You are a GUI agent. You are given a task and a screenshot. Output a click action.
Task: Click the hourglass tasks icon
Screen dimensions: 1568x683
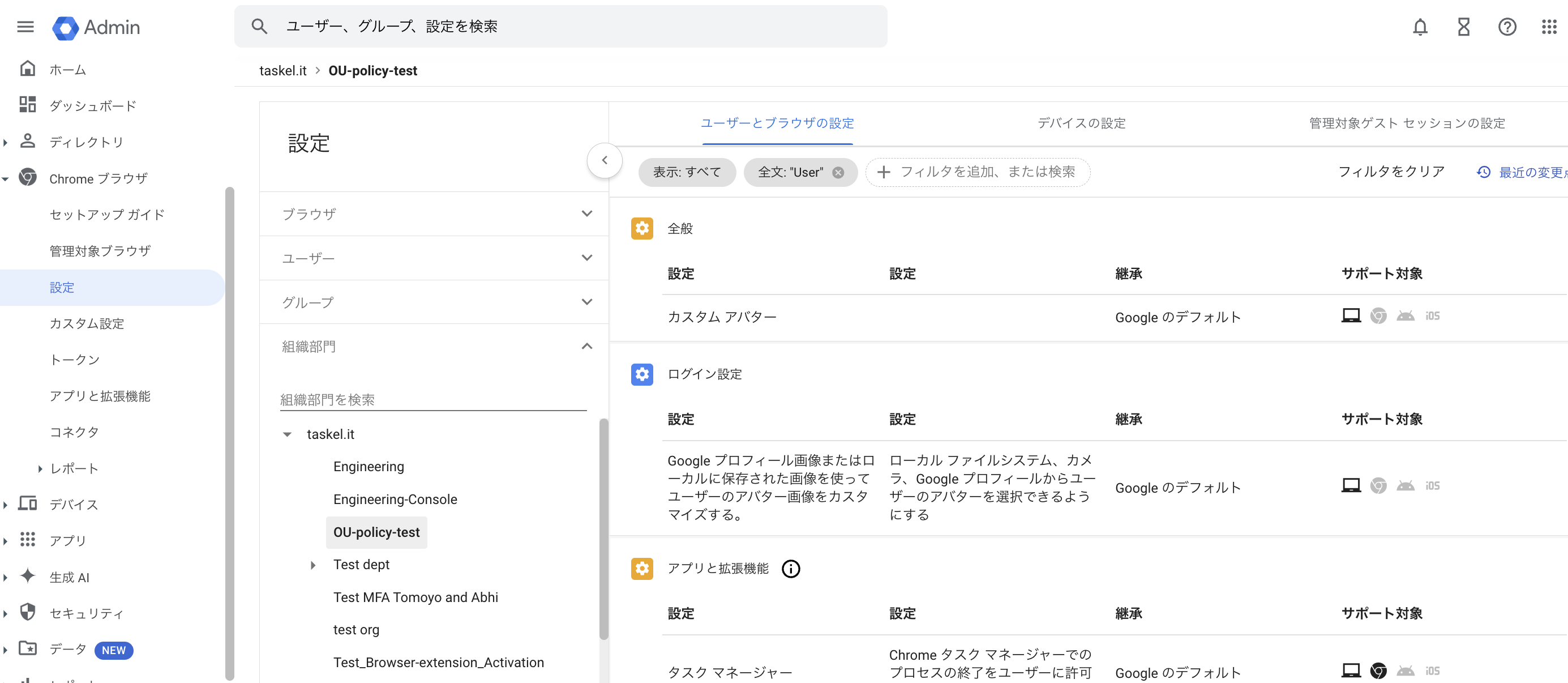pyautogui.click(x=1463, y=27)
